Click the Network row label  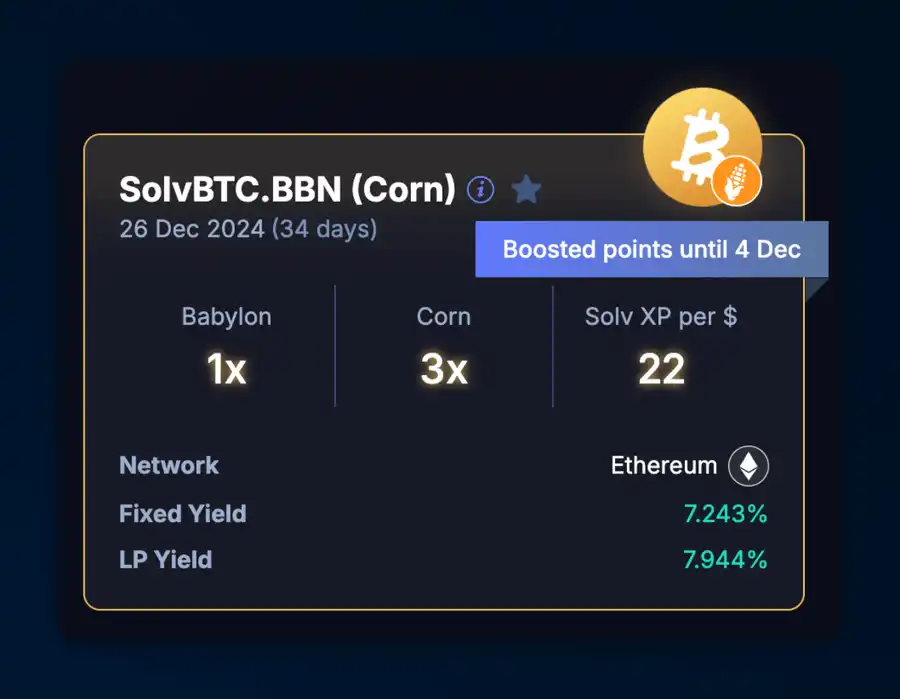[169, 465]
